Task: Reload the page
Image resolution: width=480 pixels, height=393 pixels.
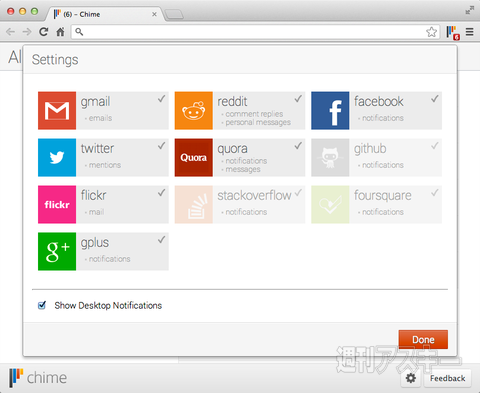Action: (x=43, y=32)
